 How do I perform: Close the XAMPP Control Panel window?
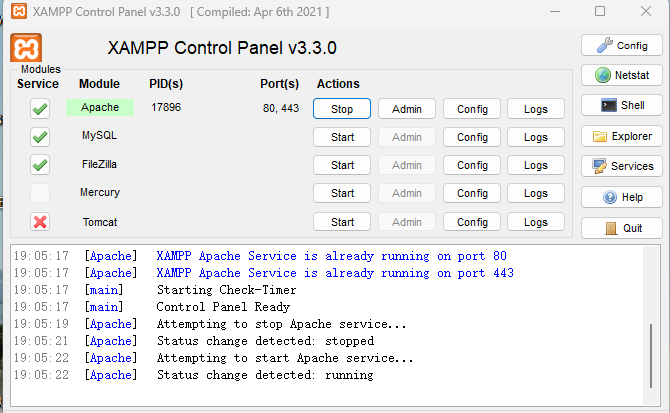coord(646,11)
